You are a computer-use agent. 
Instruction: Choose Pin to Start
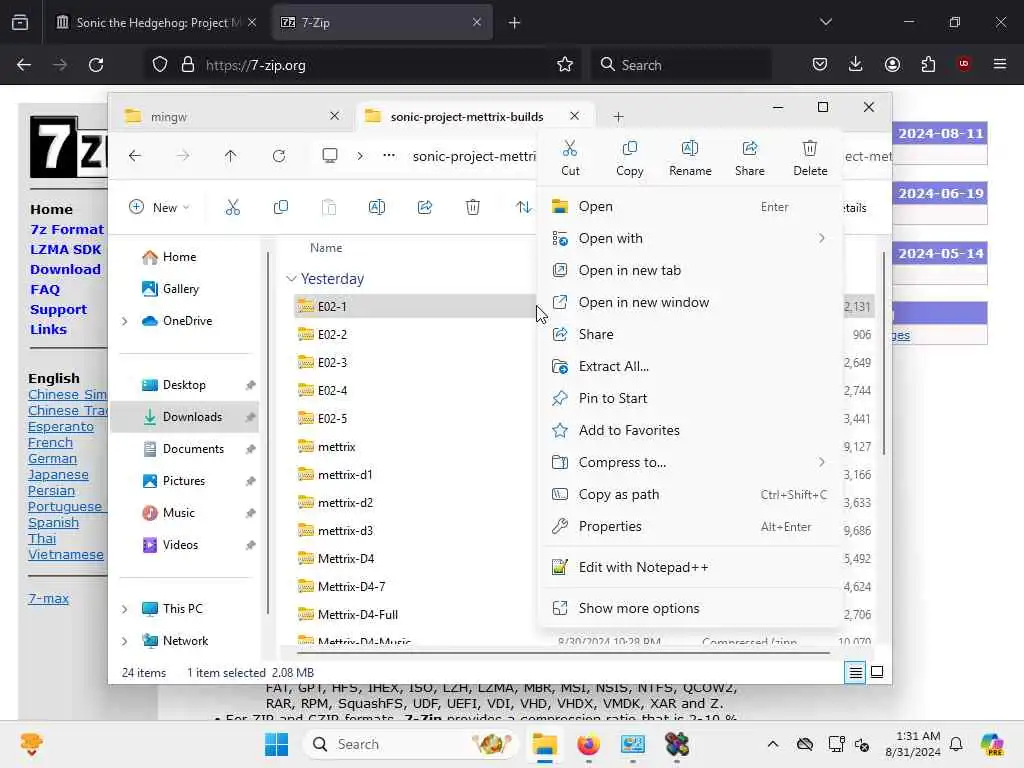pos(690,398)
